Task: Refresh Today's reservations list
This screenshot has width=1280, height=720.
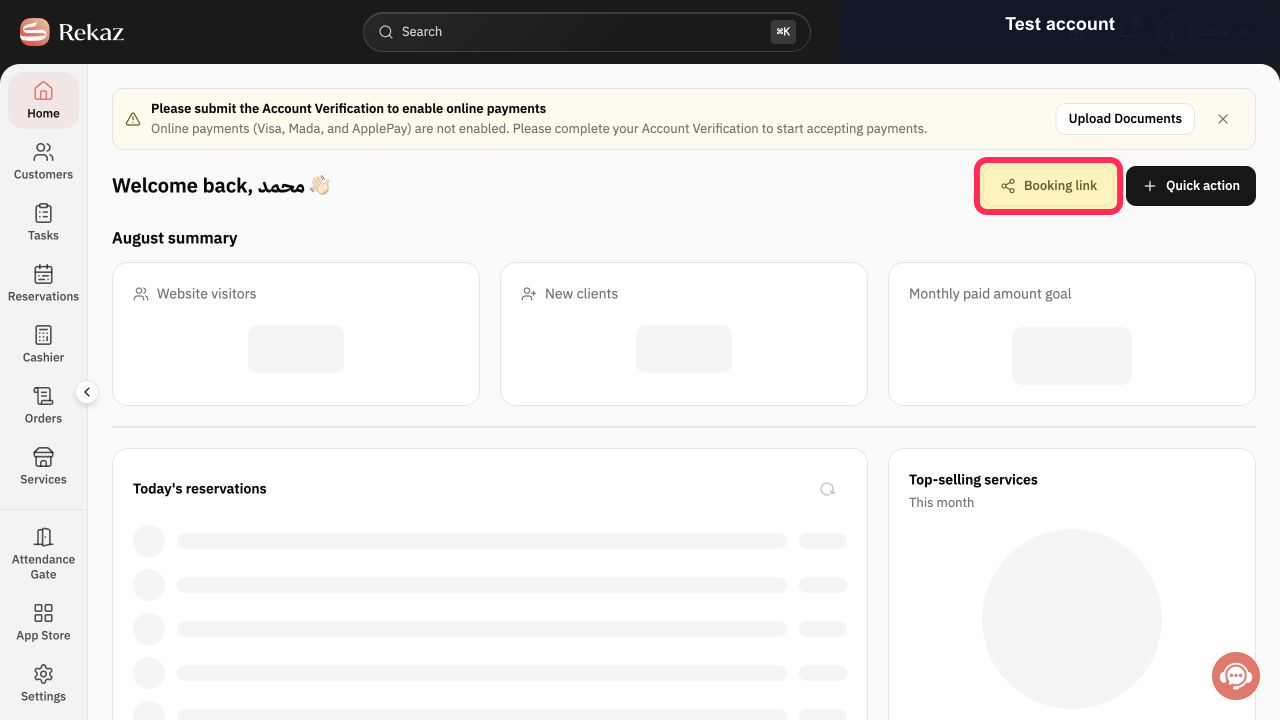Action: tap(827, 489)
